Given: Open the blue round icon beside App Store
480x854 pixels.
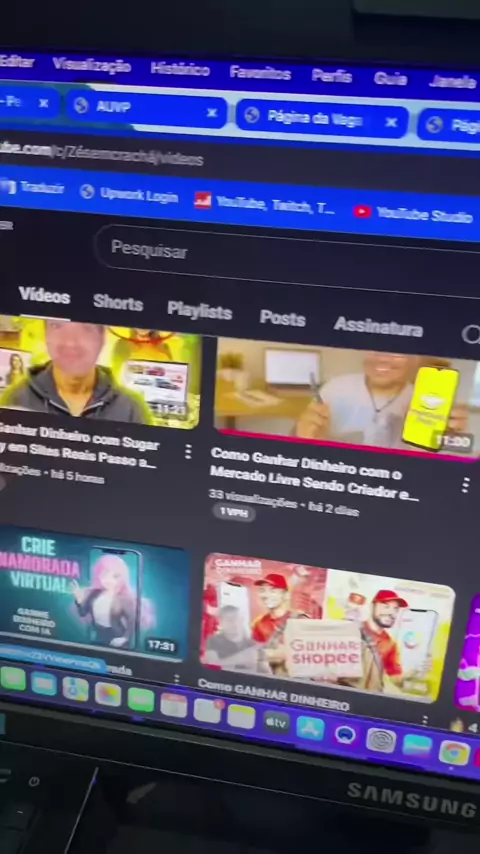Looking at the screenshot, I should pos(345,734).
